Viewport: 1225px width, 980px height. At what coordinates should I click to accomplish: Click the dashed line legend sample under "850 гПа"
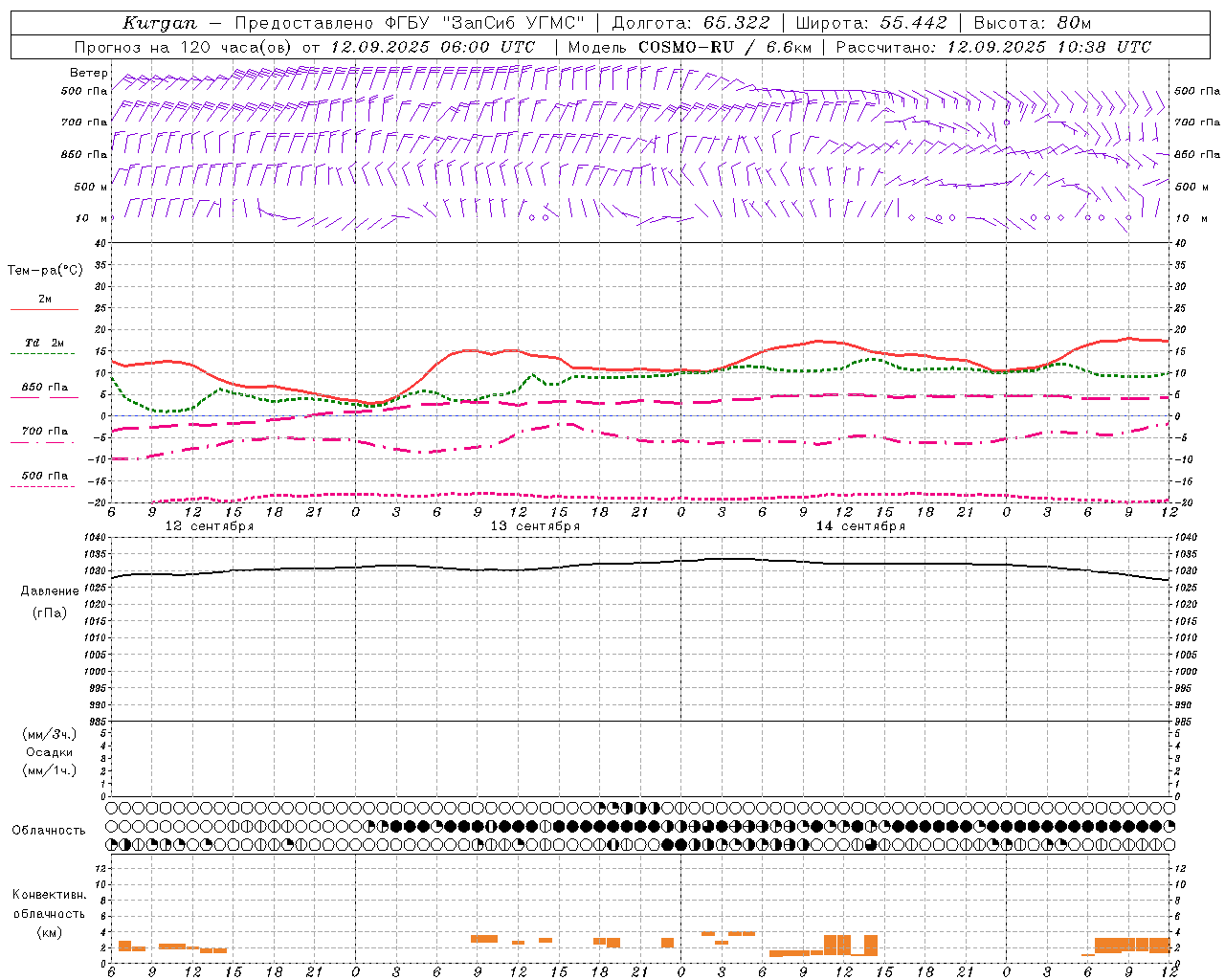(44, 398)
